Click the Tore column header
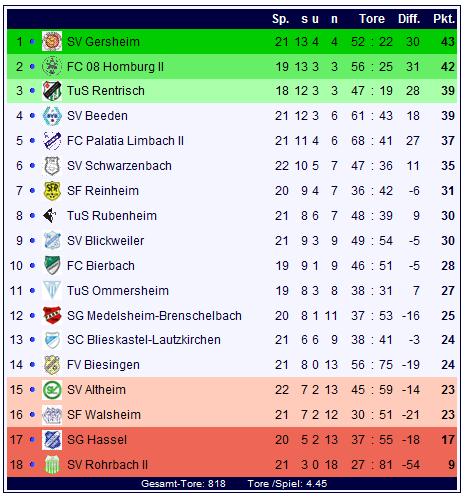Viewport: 465px width, 497px height. pos(372,19)
